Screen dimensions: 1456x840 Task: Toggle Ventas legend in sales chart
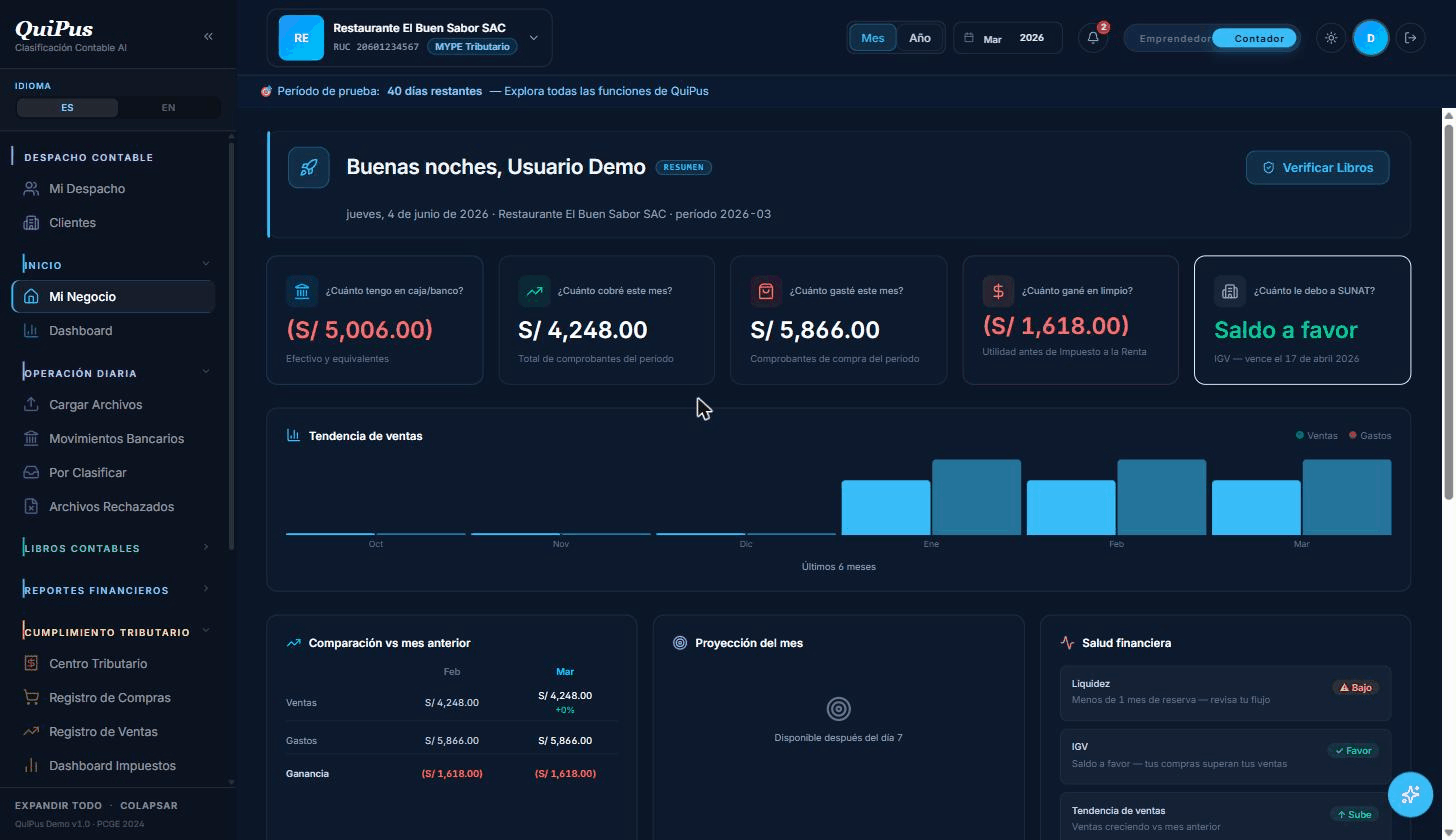click(x=1317, y=435)
